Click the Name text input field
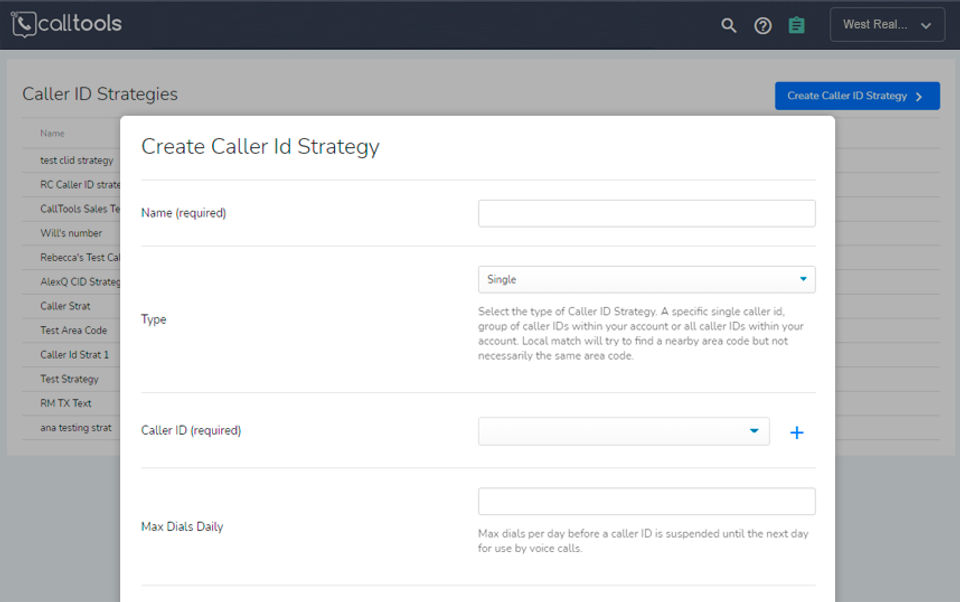960x602 pixels. (646, 213)
